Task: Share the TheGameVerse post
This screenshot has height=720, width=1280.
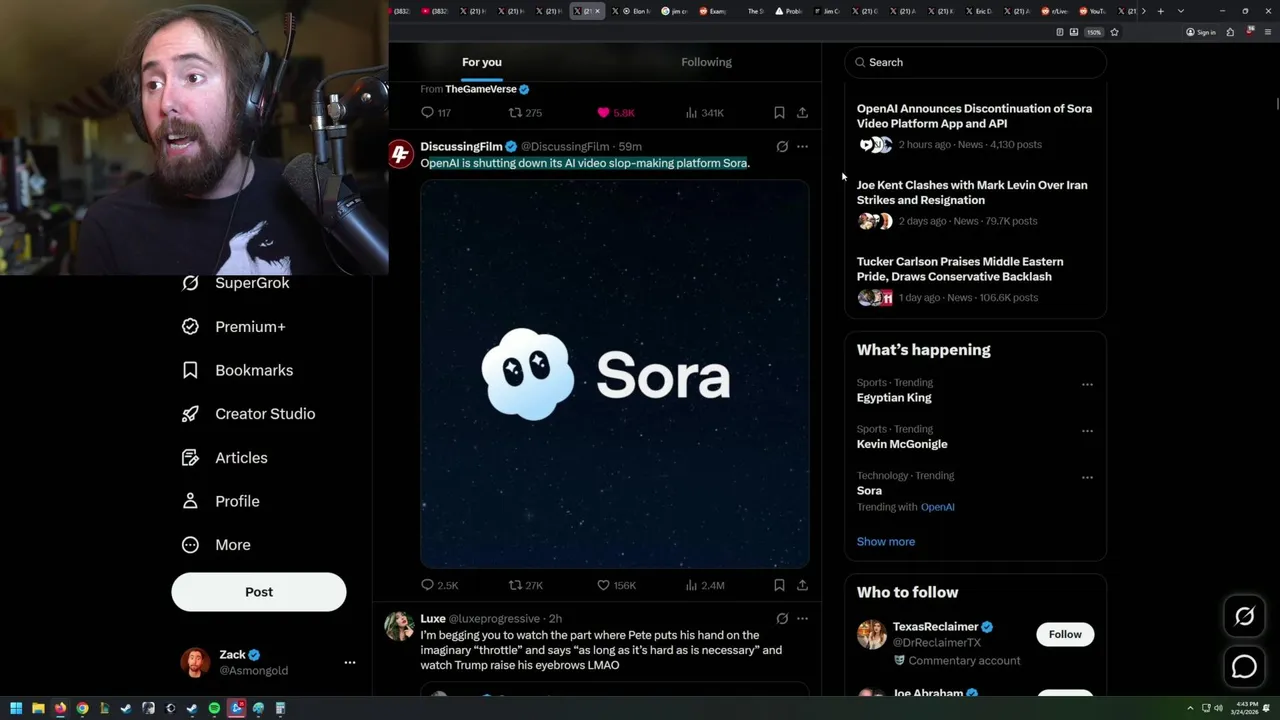Action: 802,113
